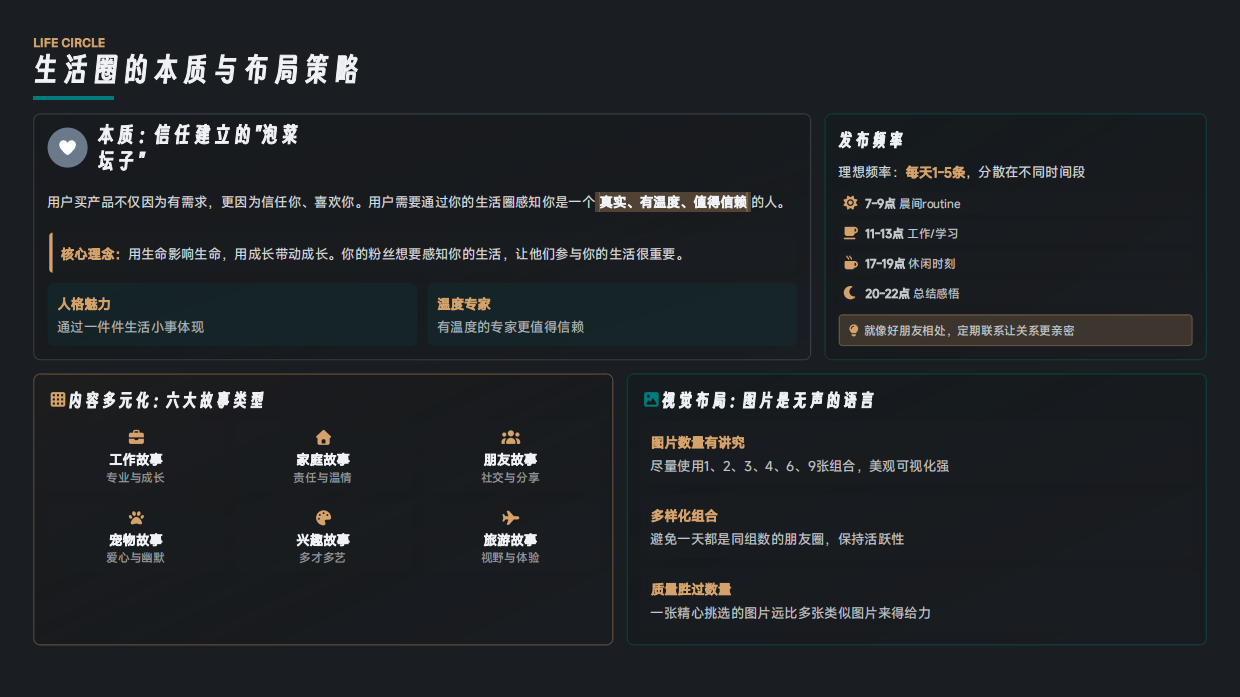
Task: Select the 人格魅力 card
Action: pyautogui.click(x=232, y=314)
